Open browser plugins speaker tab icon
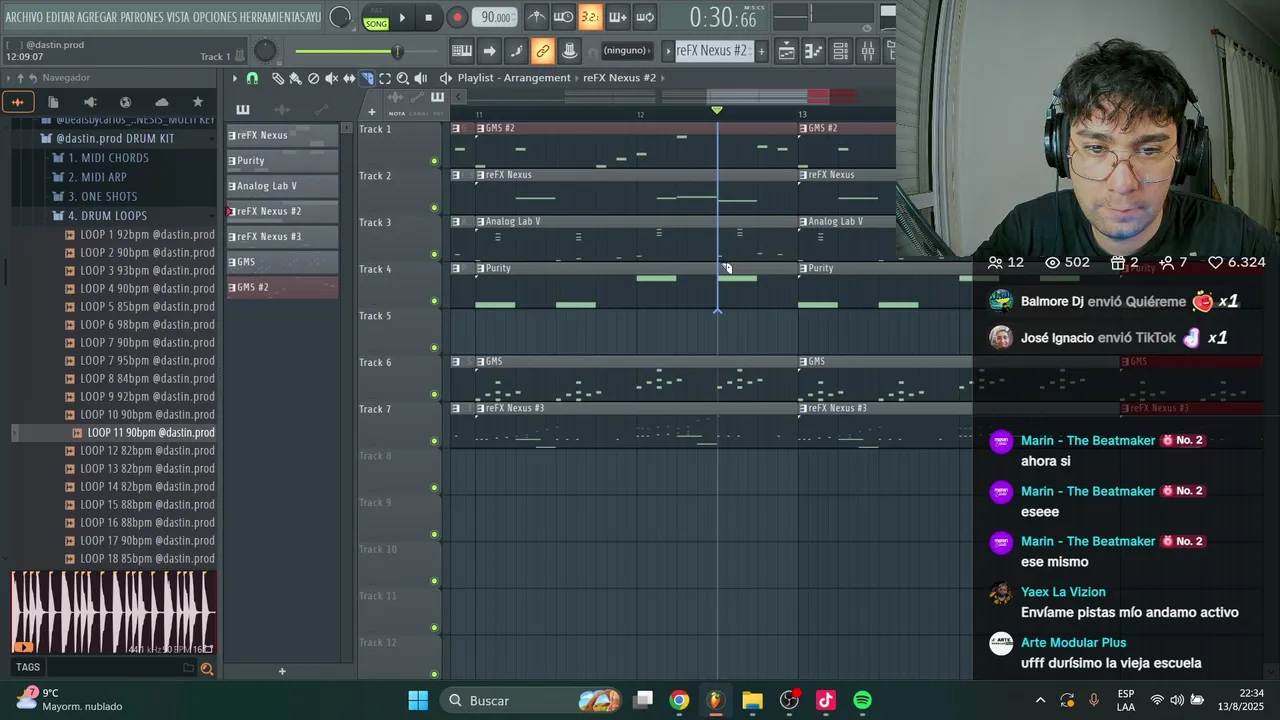Image resolution: width=1280 pixels, height=720 pixels. [89, 102]
